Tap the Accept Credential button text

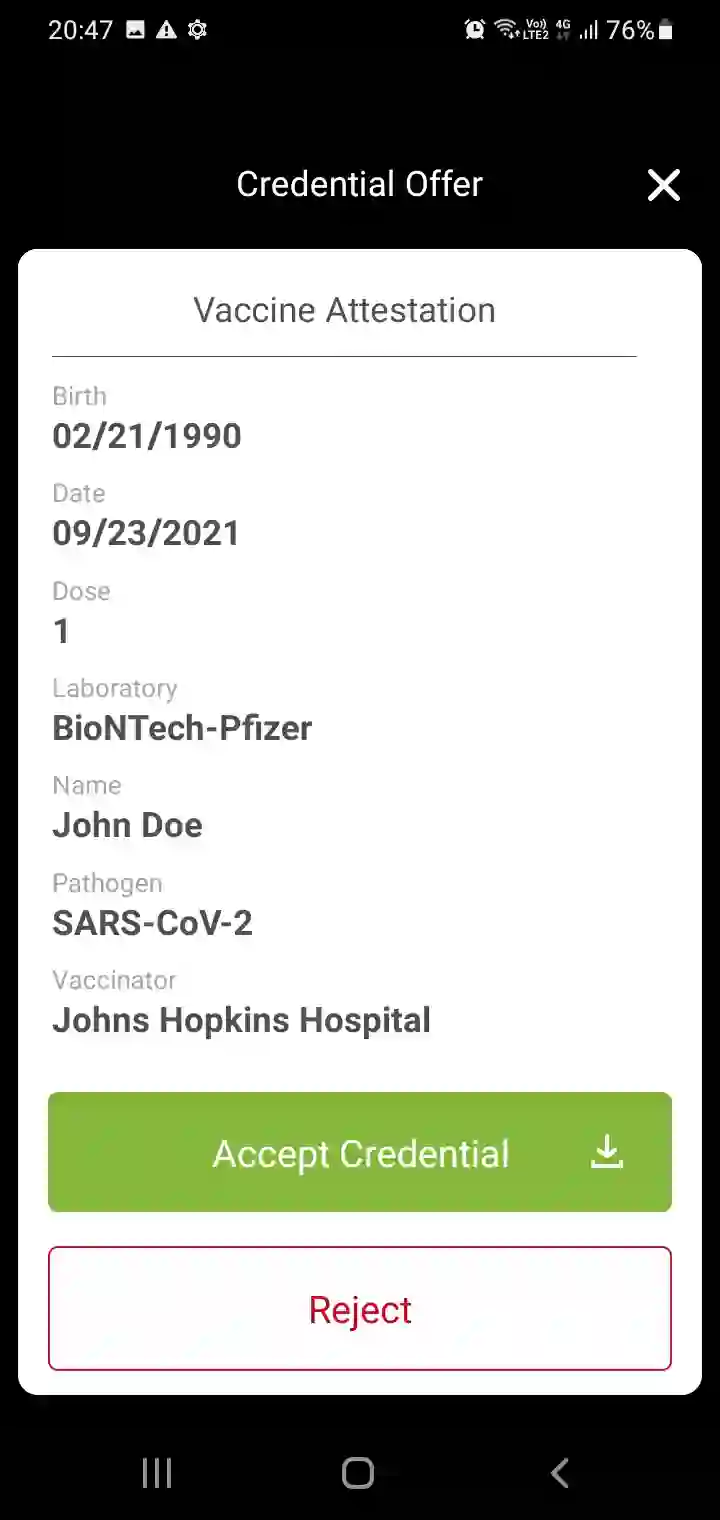tap(361, 1154)
